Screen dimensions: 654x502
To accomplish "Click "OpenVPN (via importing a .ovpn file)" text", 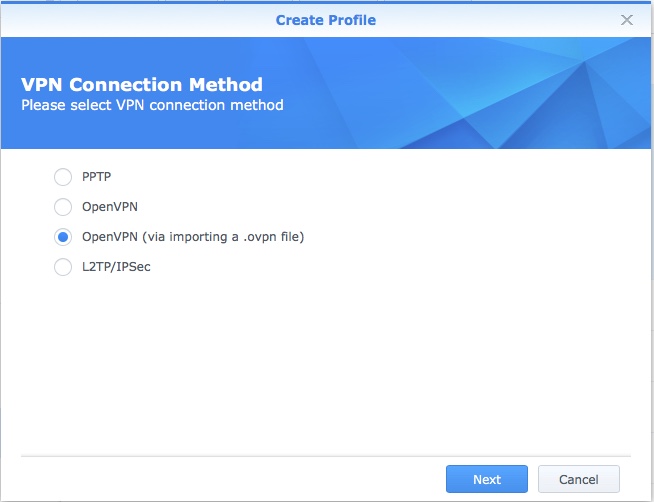I will [192, 237].
